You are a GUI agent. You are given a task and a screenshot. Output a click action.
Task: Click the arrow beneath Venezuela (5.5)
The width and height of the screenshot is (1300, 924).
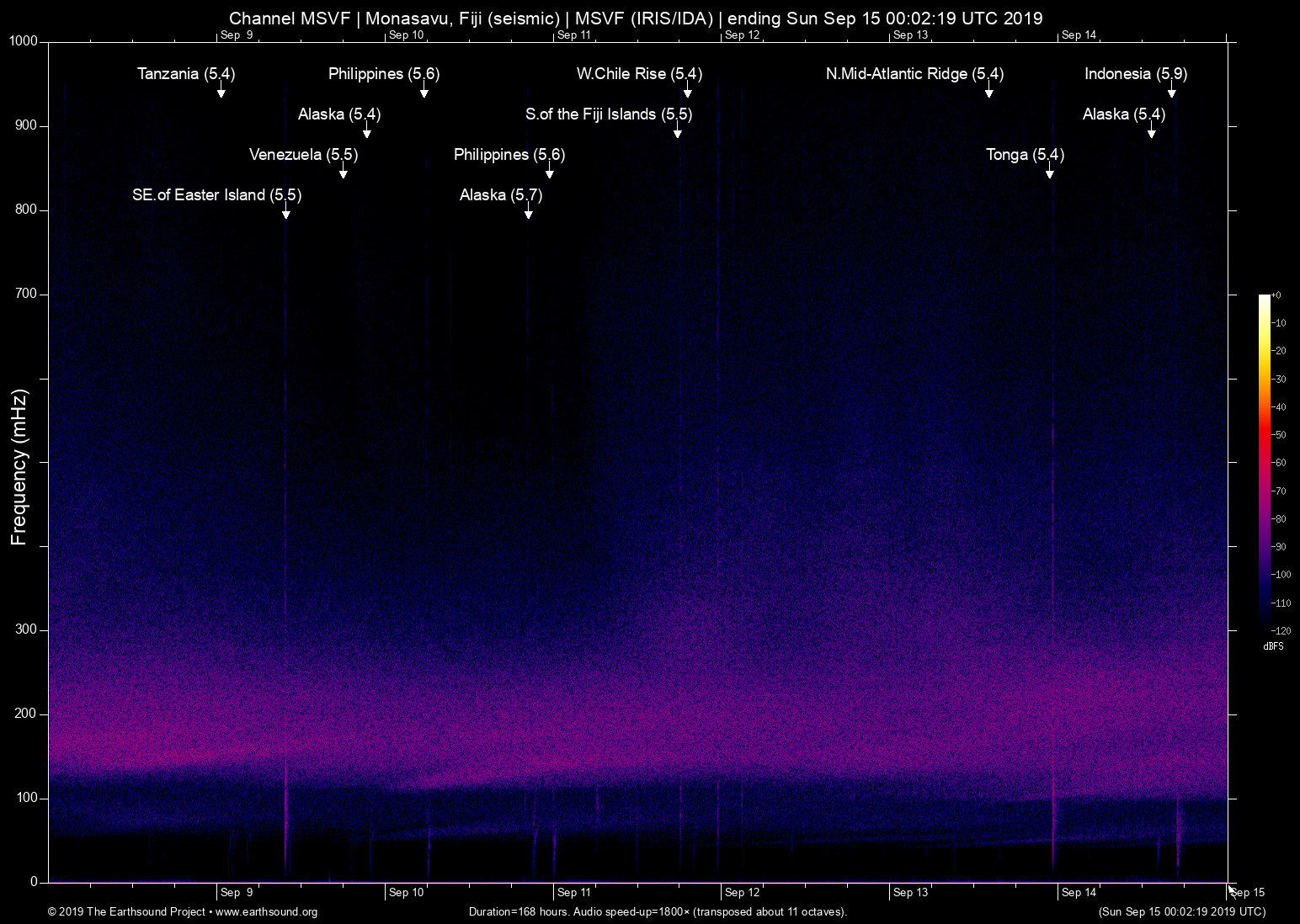(x=343, y=173)
